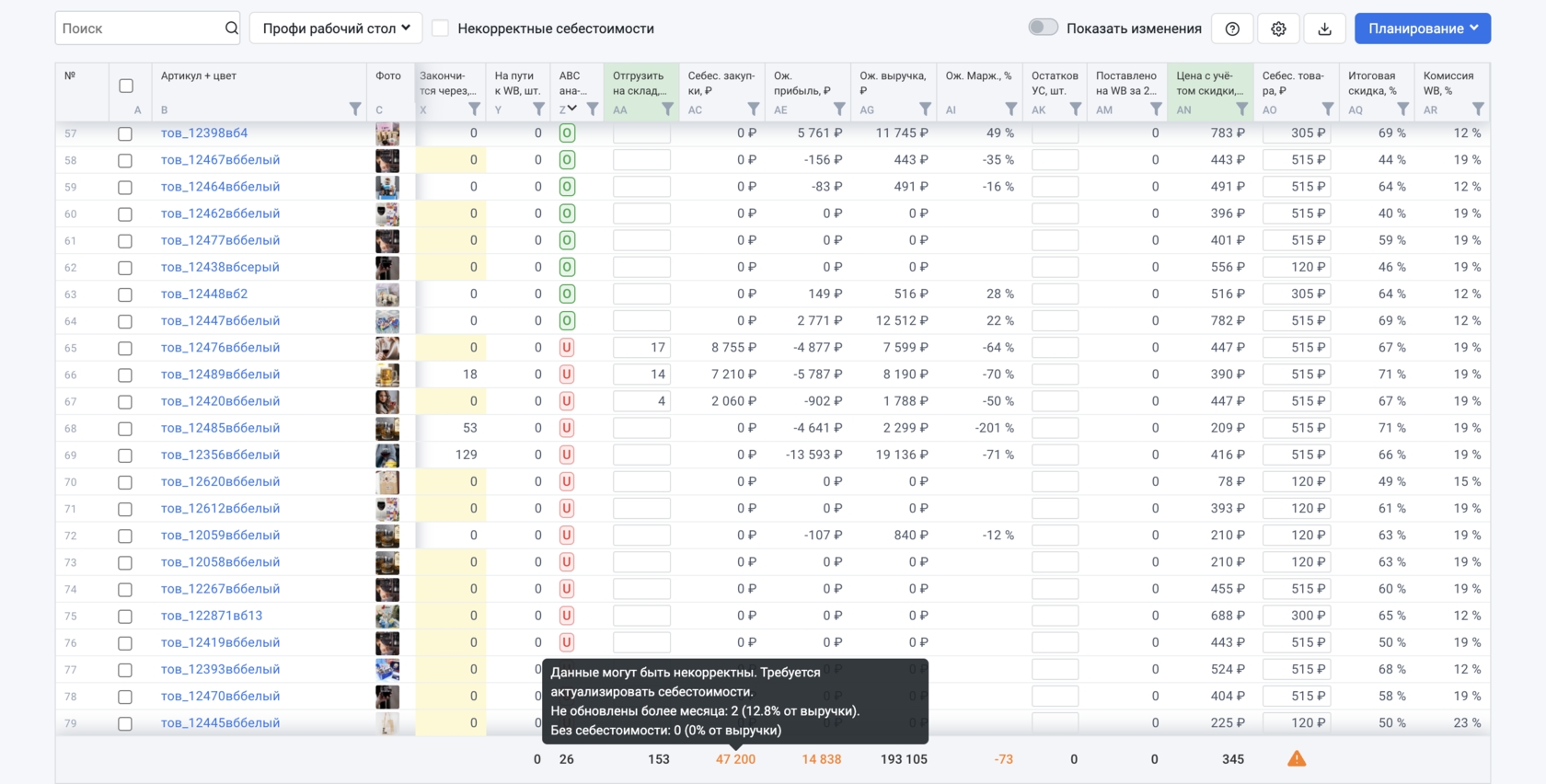This screenshot has height=784, width=1546.
Task: Click the search magnifier icon
Action: coord(231,29)
